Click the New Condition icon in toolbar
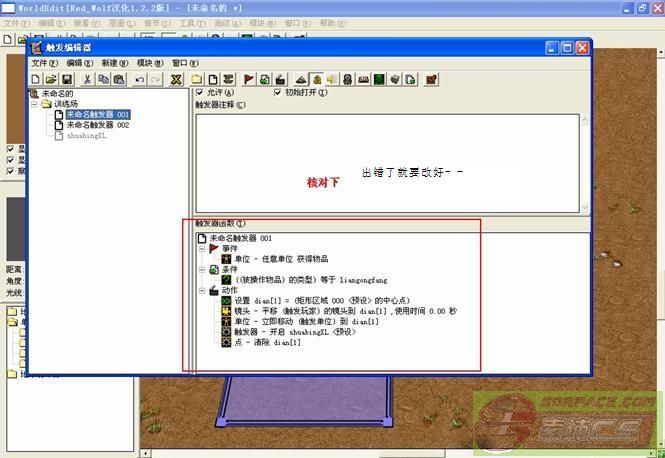 (x=266, y=79)
